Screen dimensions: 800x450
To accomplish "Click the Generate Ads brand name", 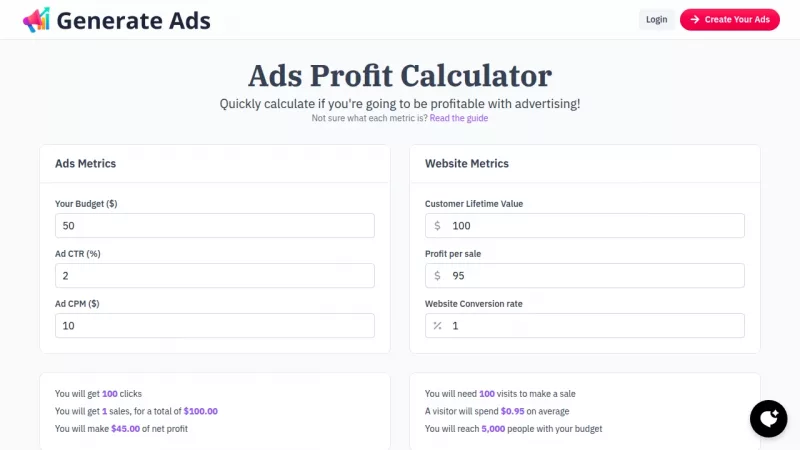I will [133, 19].
